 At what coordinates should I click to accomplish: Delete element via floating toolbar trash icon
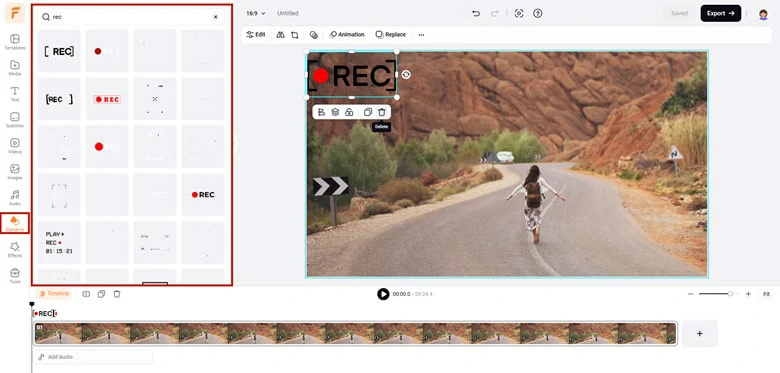(x=382, y=112)
